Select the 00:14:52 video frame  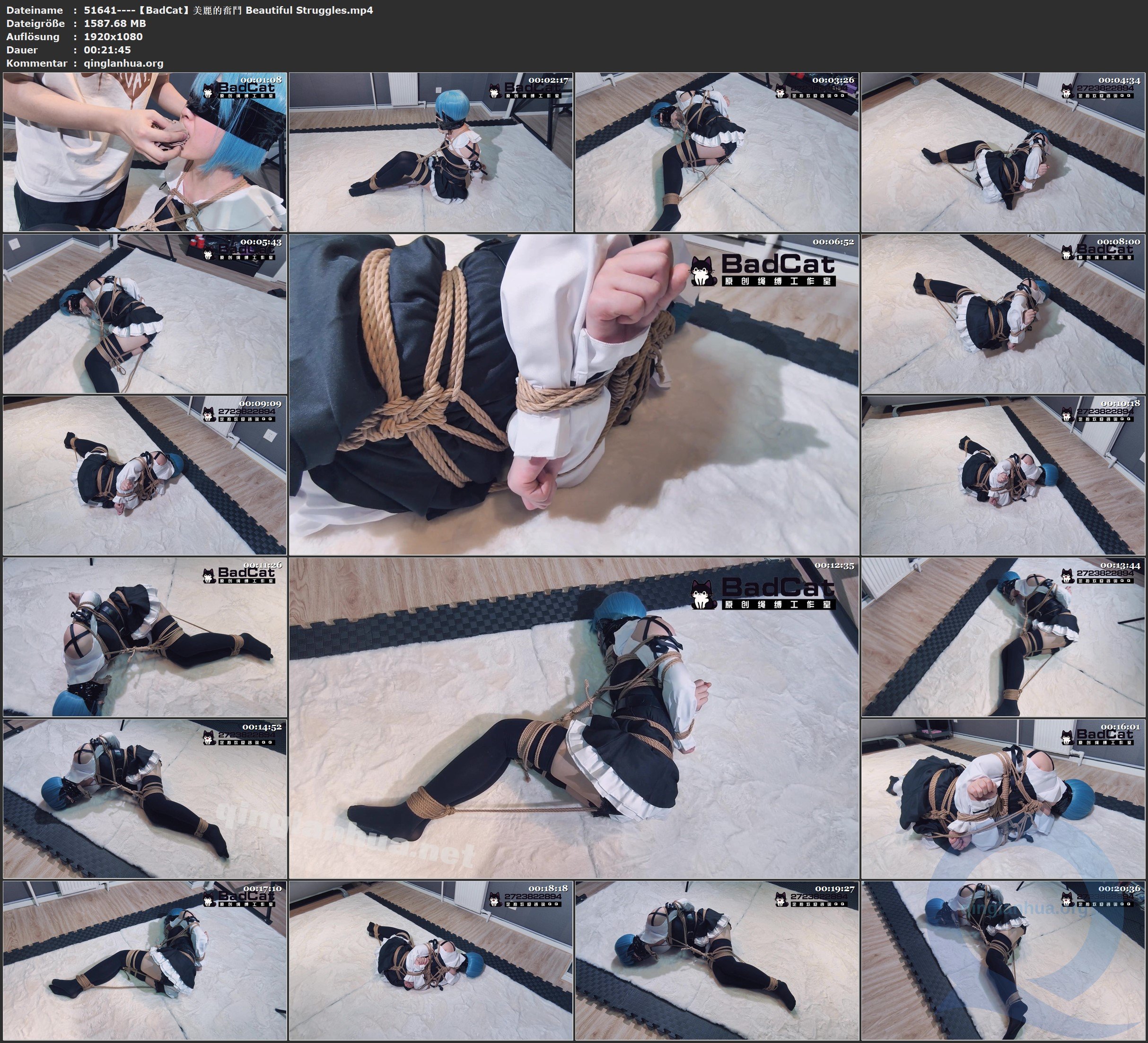point(145,799)
